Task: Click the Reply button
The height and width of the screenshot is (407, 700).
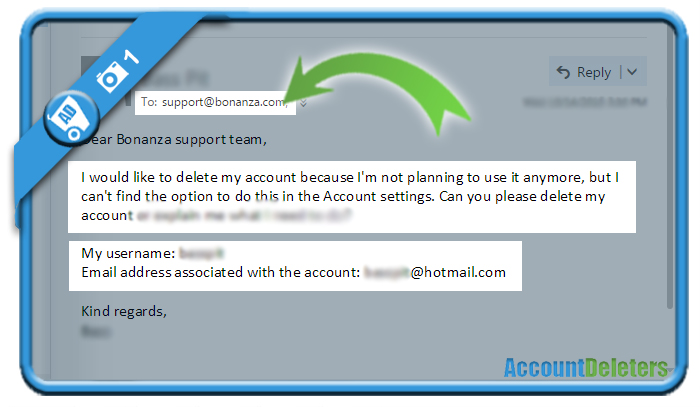Action: point(583,71)
